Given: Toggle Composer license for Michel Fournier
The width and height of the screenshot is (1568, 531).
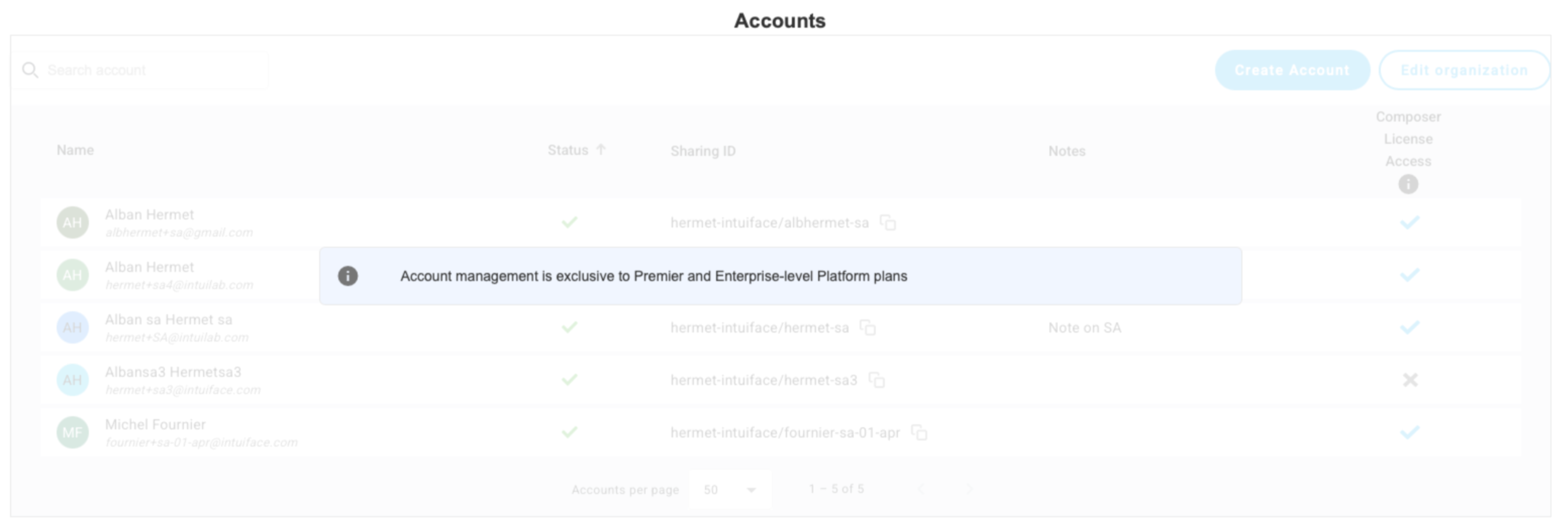Looking at the screenshot, I should click(1410, 433).
